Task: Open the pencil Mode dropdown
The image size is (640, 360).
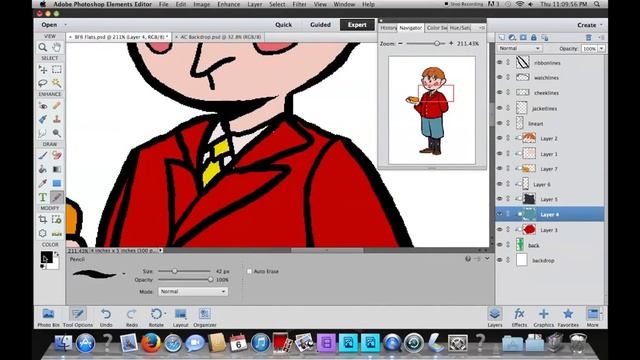Action: pos(193,291)
